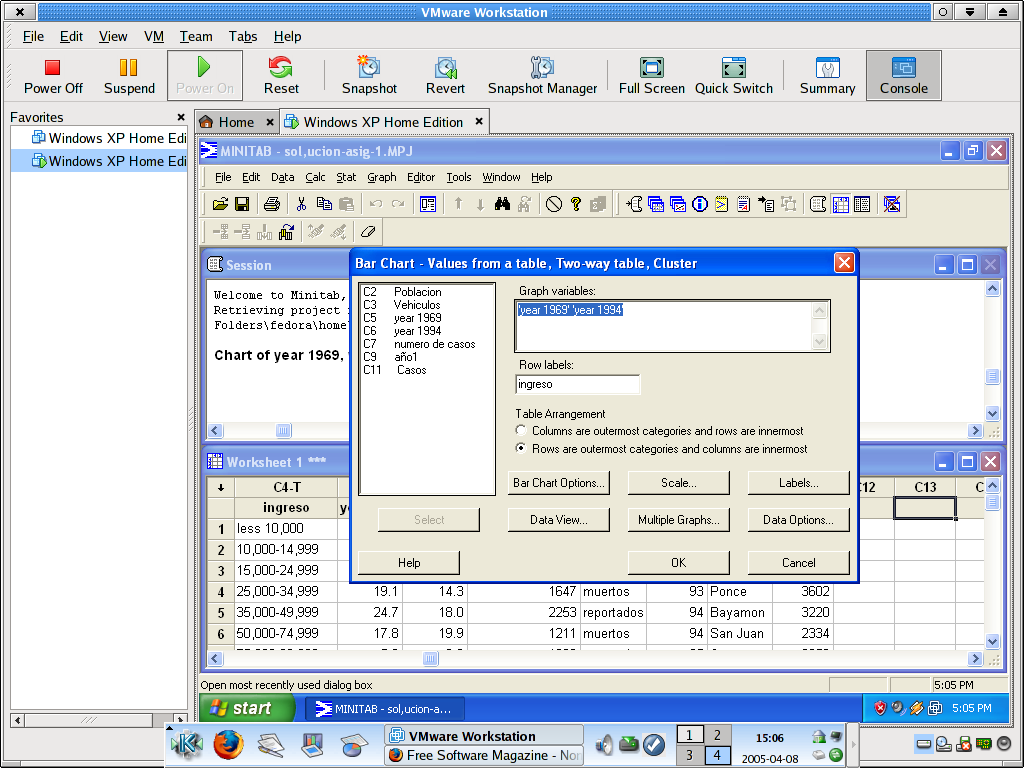
Task: Open the Minitab Stat menu
Action: point(346,177)
